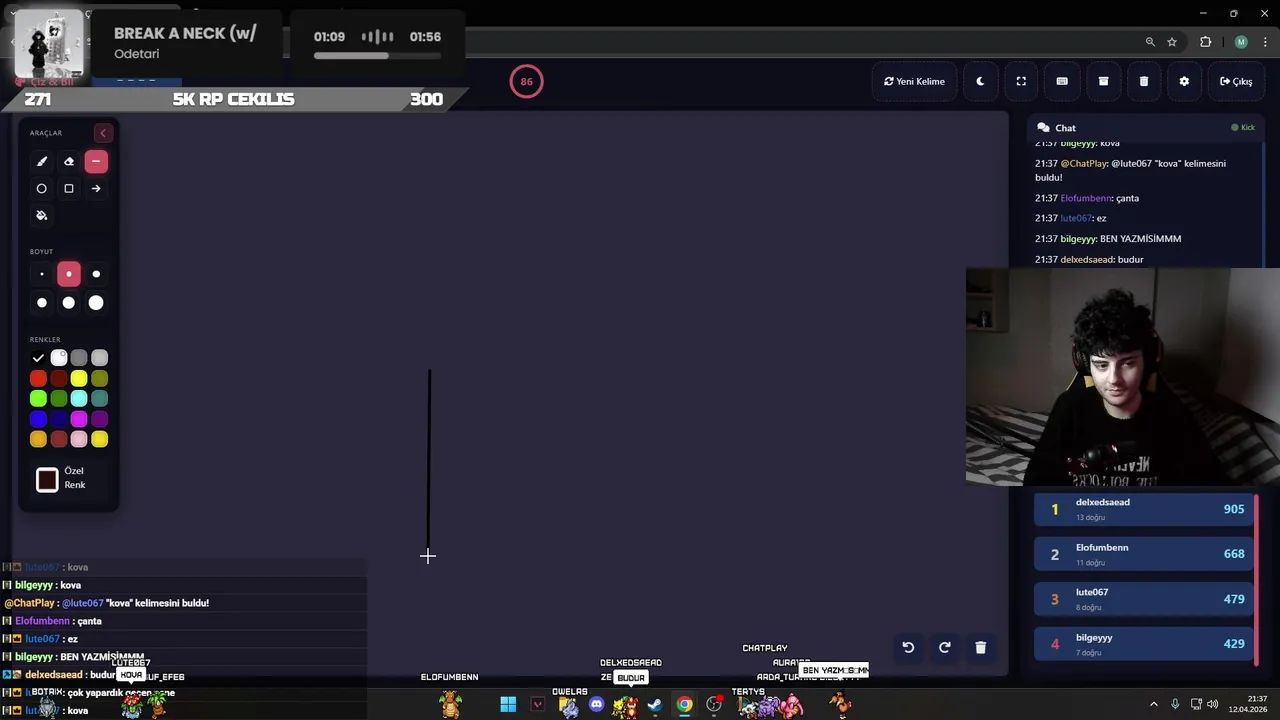The height and width of the screenshot is (720, 1280).
Task: Pick the cyan color swatch
Action: 79,399
